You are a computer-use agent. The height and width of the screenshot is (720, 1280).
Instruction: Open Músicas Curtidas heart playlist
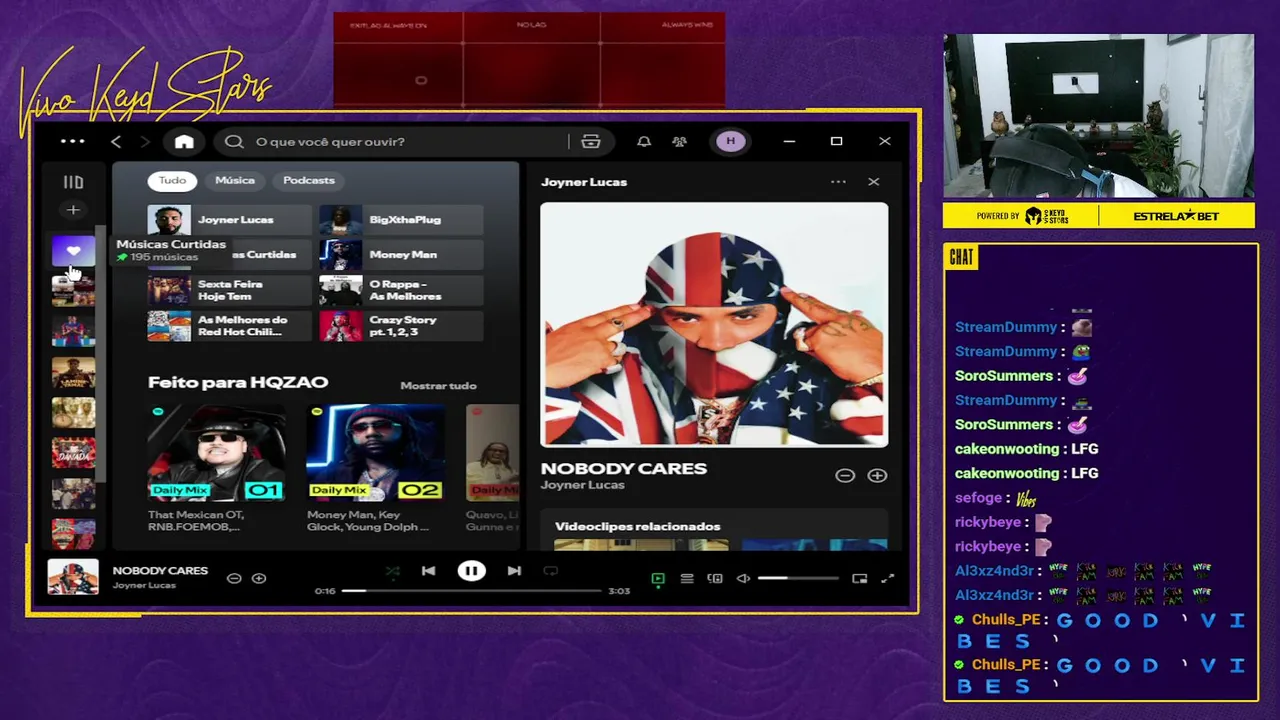pyautogui.click(x=73, y=251)
